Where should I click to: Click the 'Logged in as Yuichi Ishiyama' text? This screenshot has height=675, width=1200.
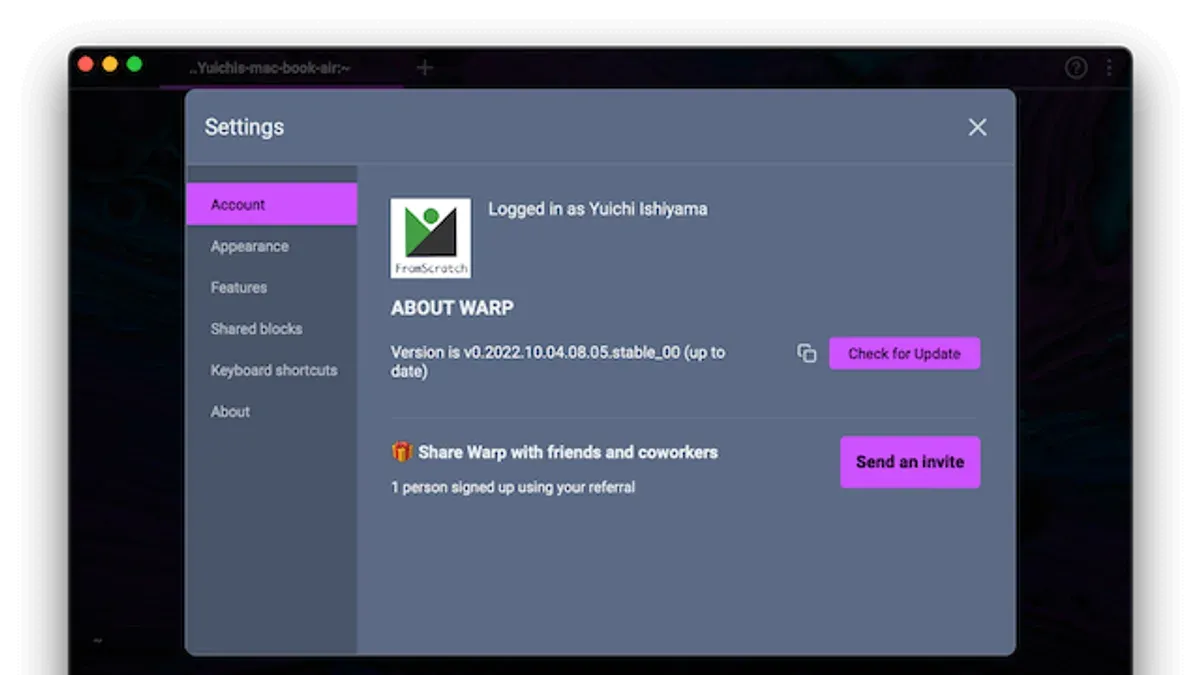pos(597,209)
